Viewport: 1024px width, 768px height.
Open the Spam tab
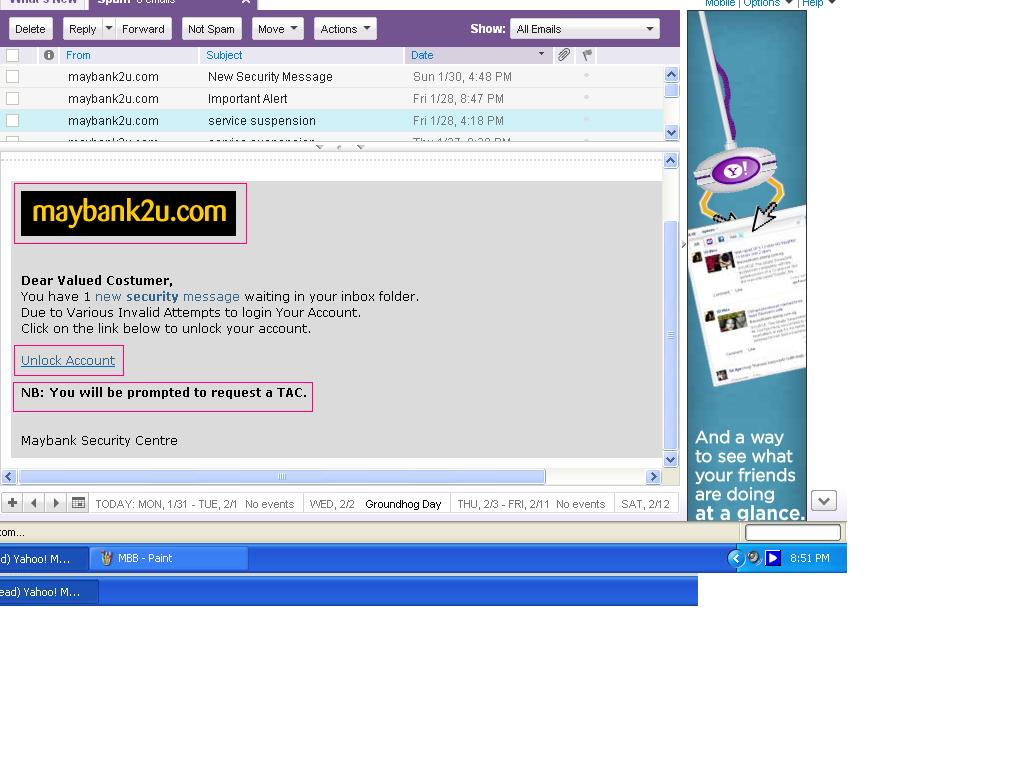pos(136,2)
